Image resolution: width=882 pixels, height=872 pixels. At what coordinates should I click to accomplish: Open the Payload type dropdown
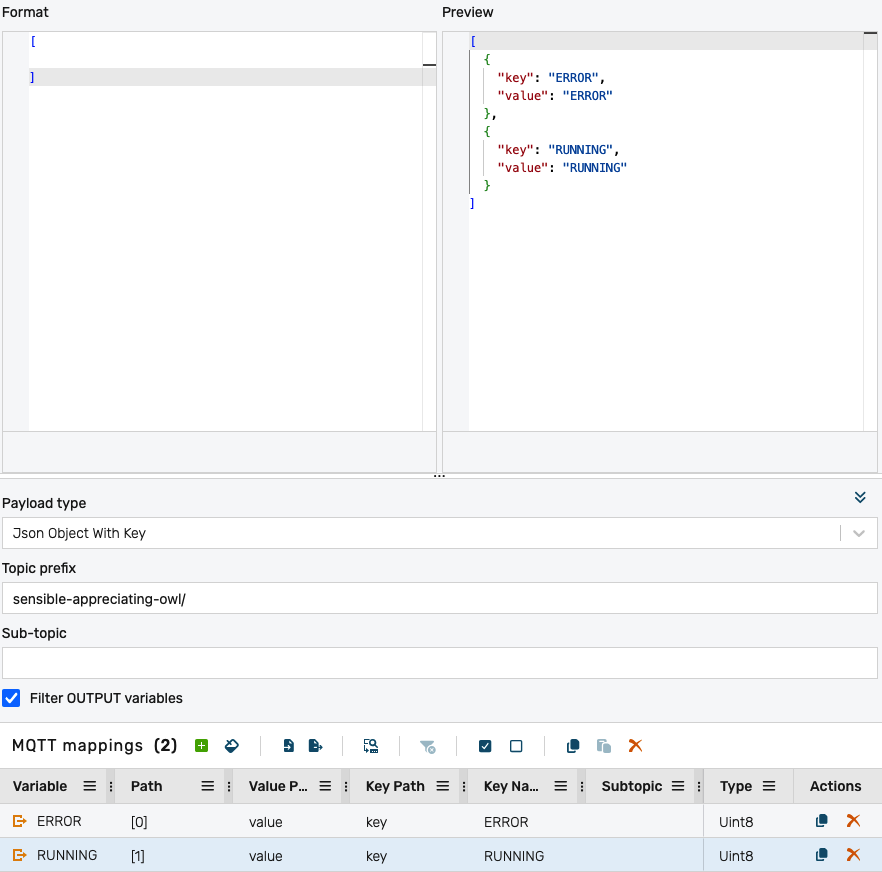click(439, 533)
